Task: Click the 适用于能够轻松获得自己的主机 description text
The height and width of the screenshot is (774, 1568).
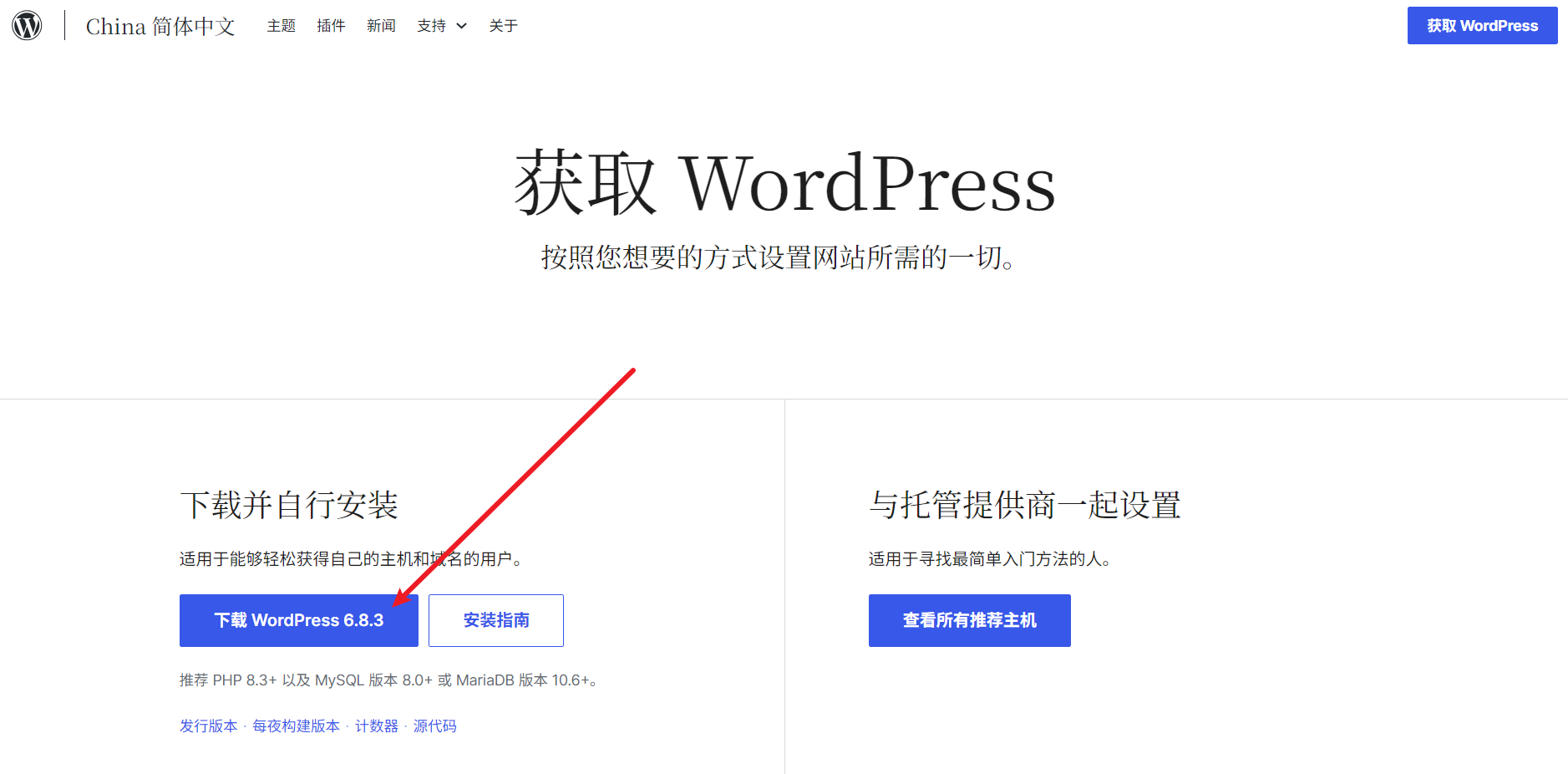Action: point(352,559)
